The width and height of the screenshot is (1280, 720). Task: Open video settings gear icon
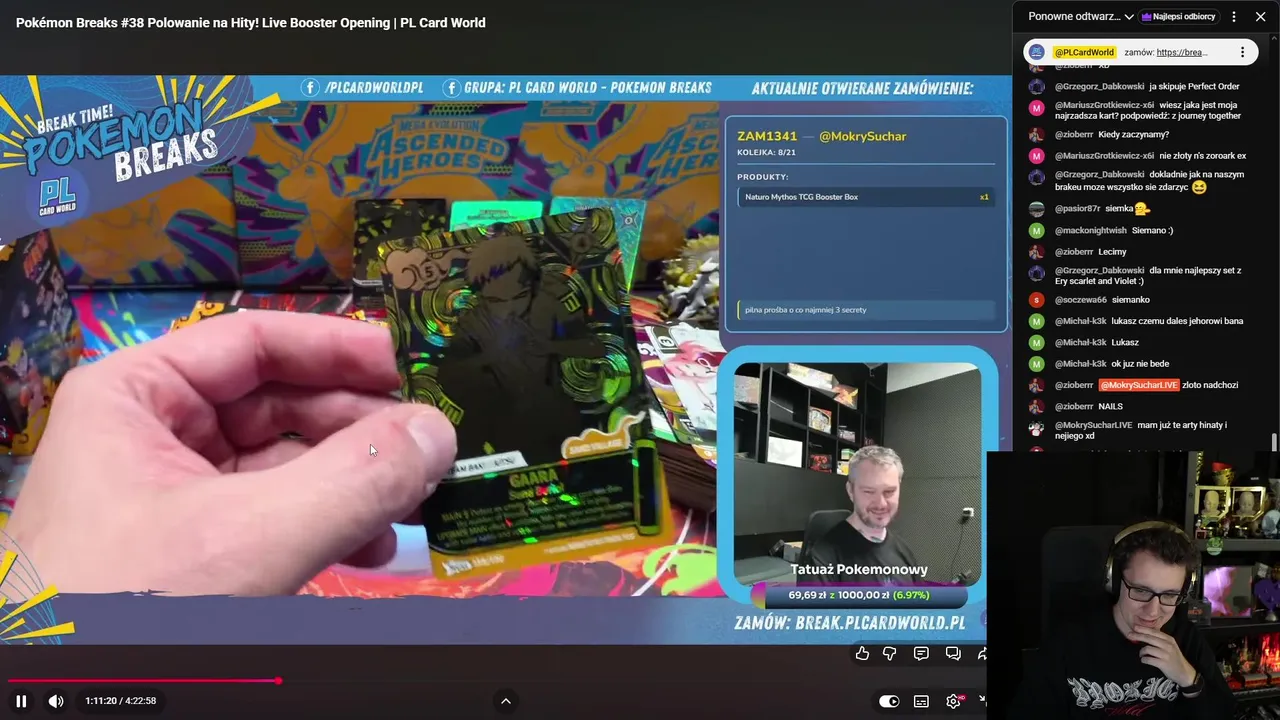953,701
